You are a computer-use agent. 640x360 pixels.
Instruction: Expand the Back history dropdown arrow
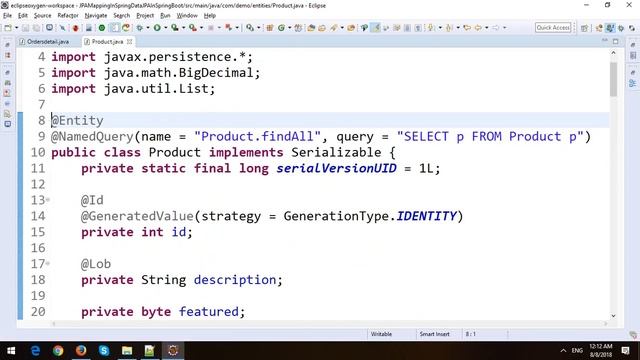click(x=487, y=28)
